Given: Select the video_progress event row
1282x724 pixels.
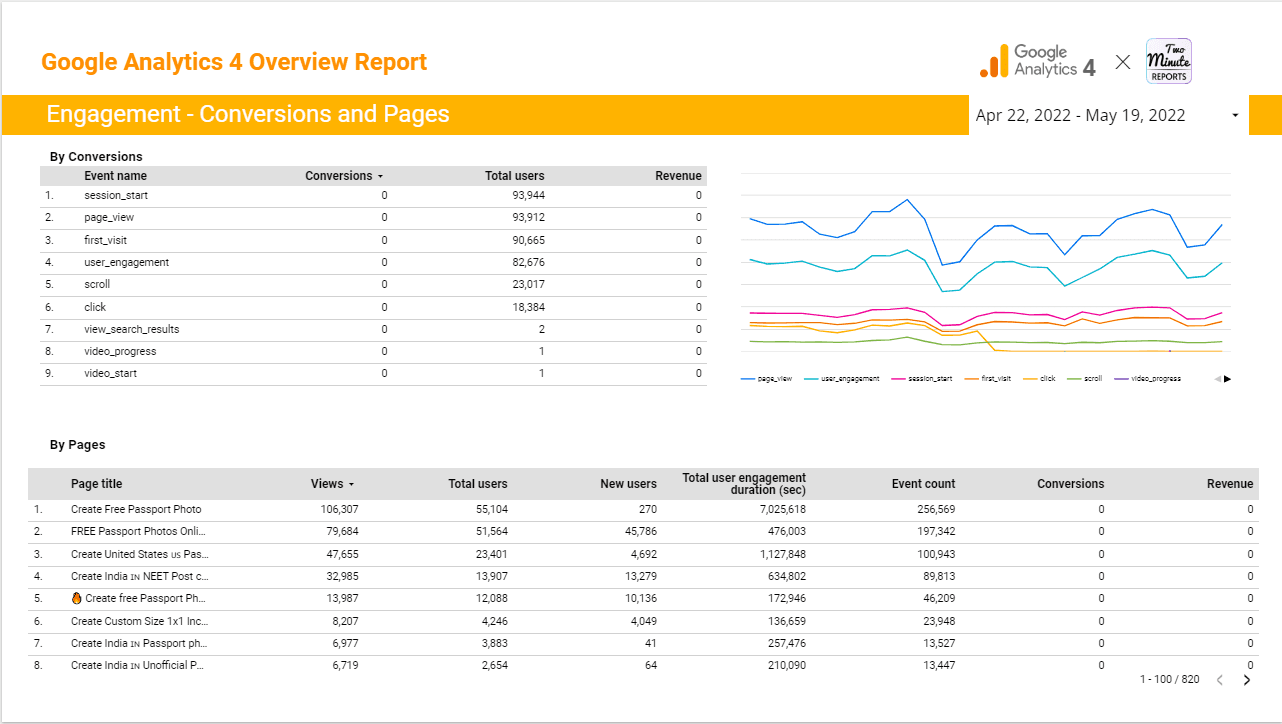Looking at the screenshot, I should pos(373,351).
